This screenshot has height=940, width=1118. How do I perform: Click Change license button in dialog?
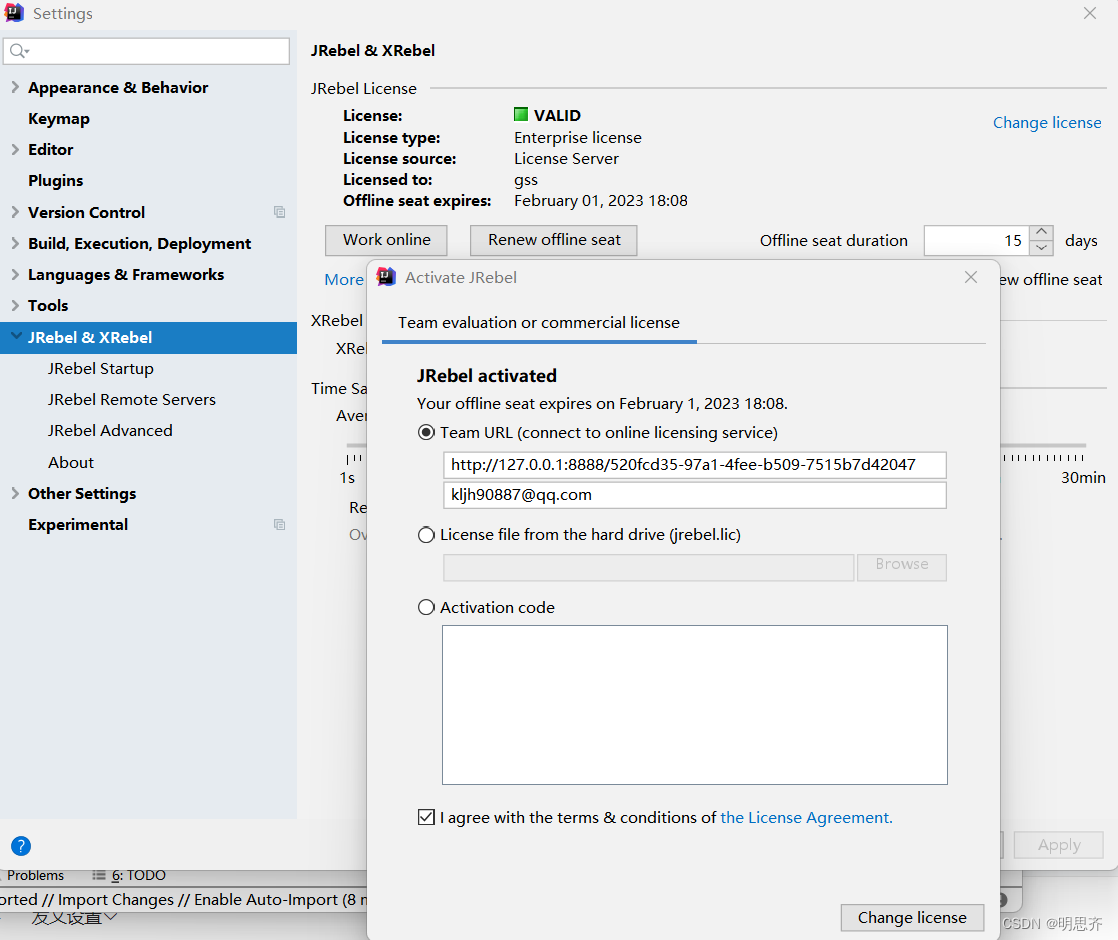click(x=912, y=917)
